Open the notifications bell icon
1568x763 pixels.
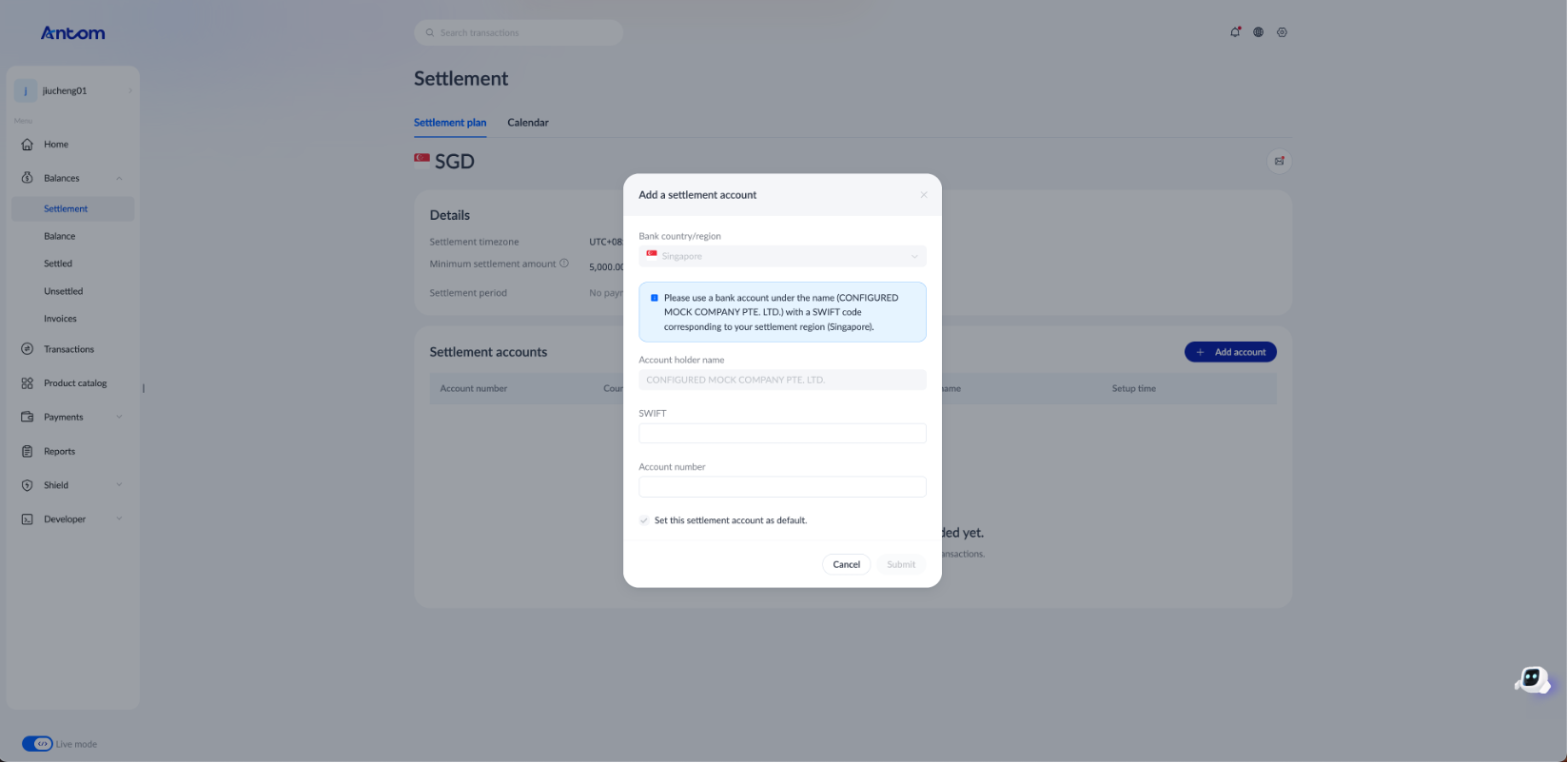point(1235,32)
